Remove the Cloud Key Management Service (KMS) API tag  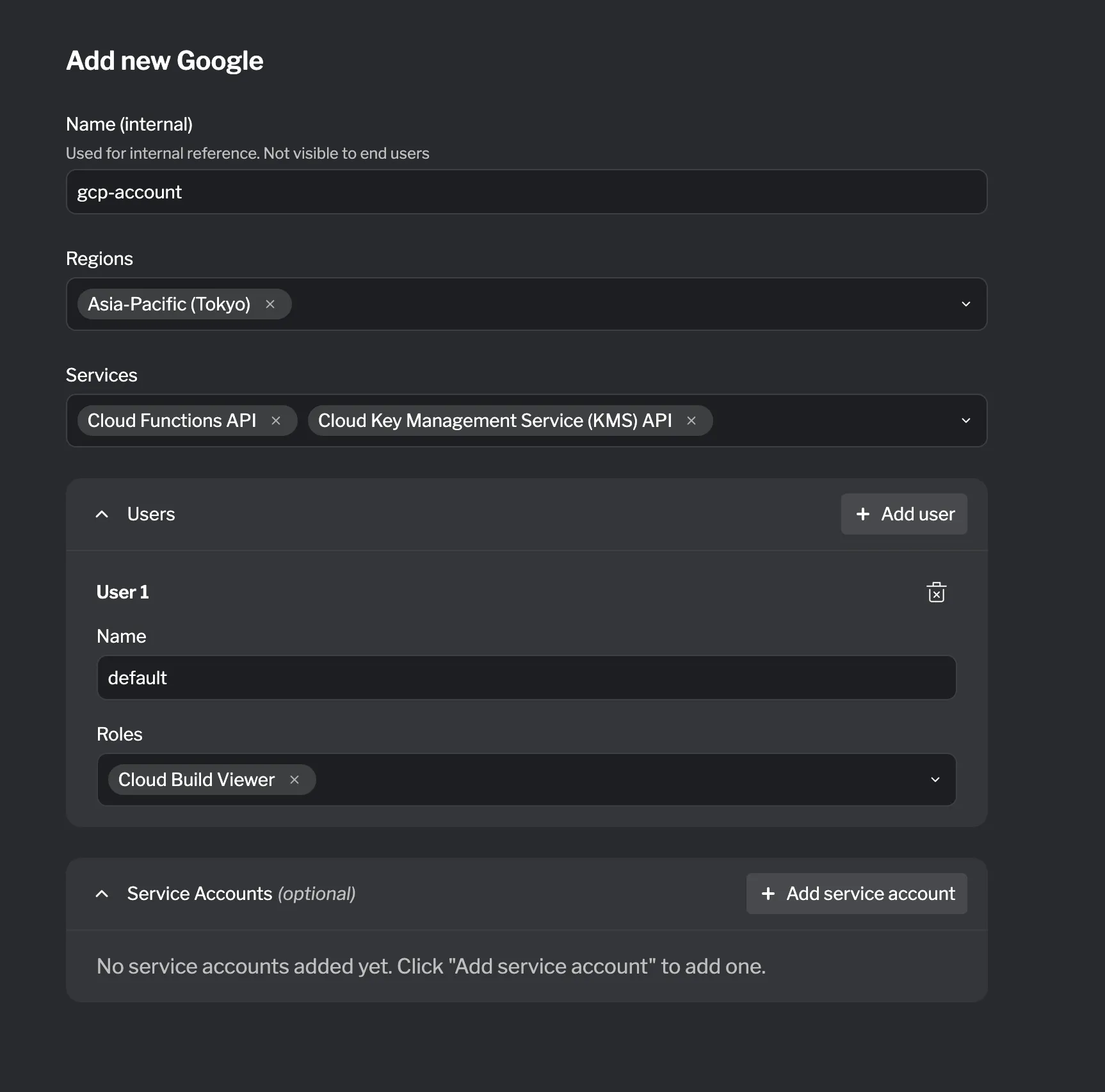(691, 421)
